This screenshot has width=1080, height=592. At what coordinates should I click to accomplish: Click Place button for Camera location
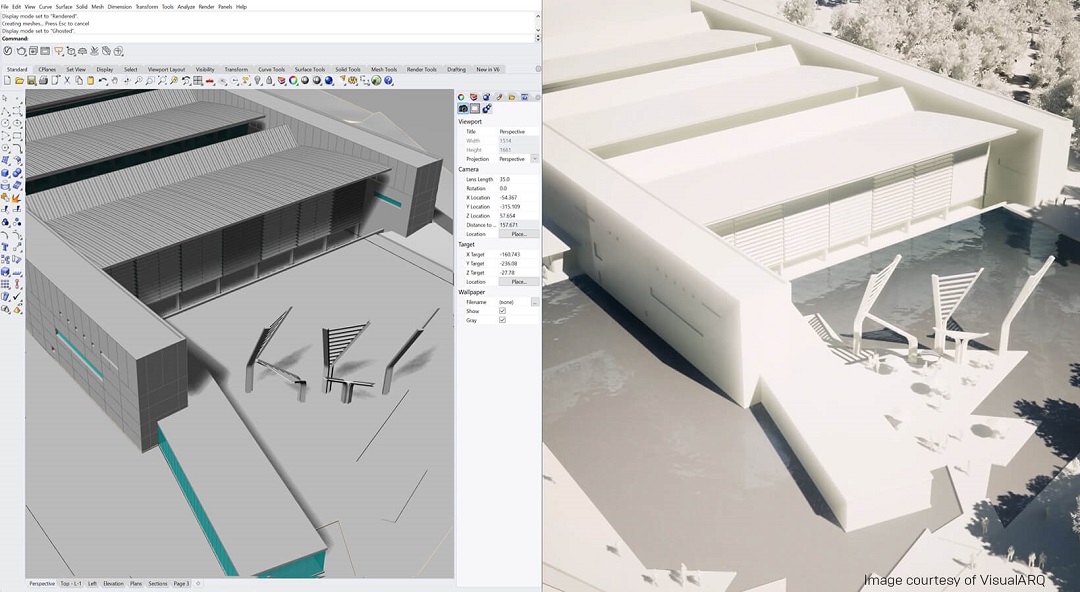point(518,234)
